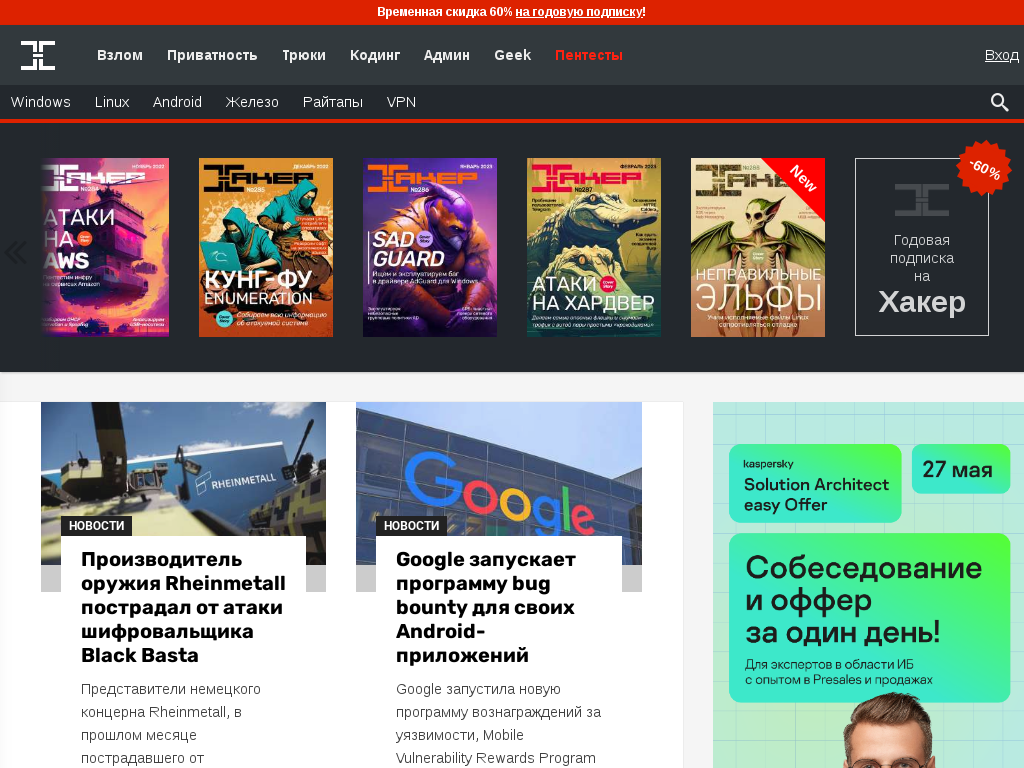Click the '27 мая' date badge

pyautogui.click(x=961, y=469)
